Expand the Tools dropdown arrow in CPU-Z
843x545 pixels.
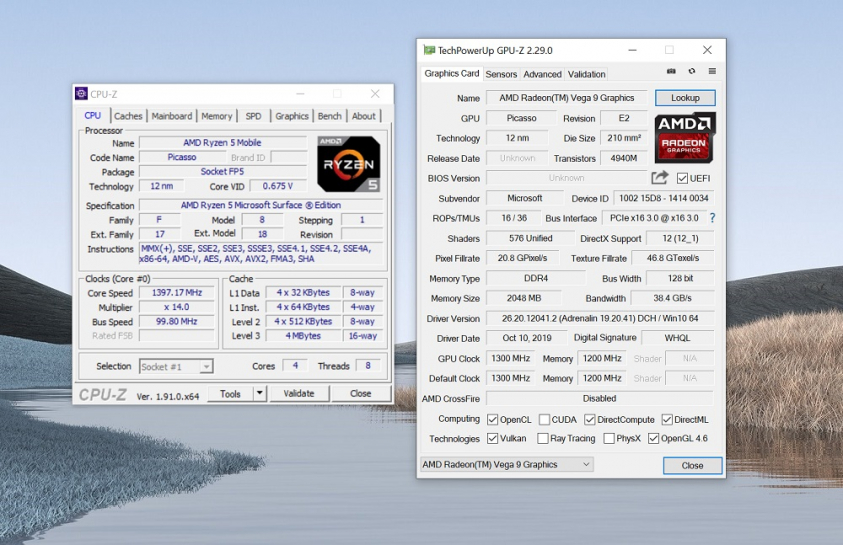pyautogui.click(x=259, y=394)
